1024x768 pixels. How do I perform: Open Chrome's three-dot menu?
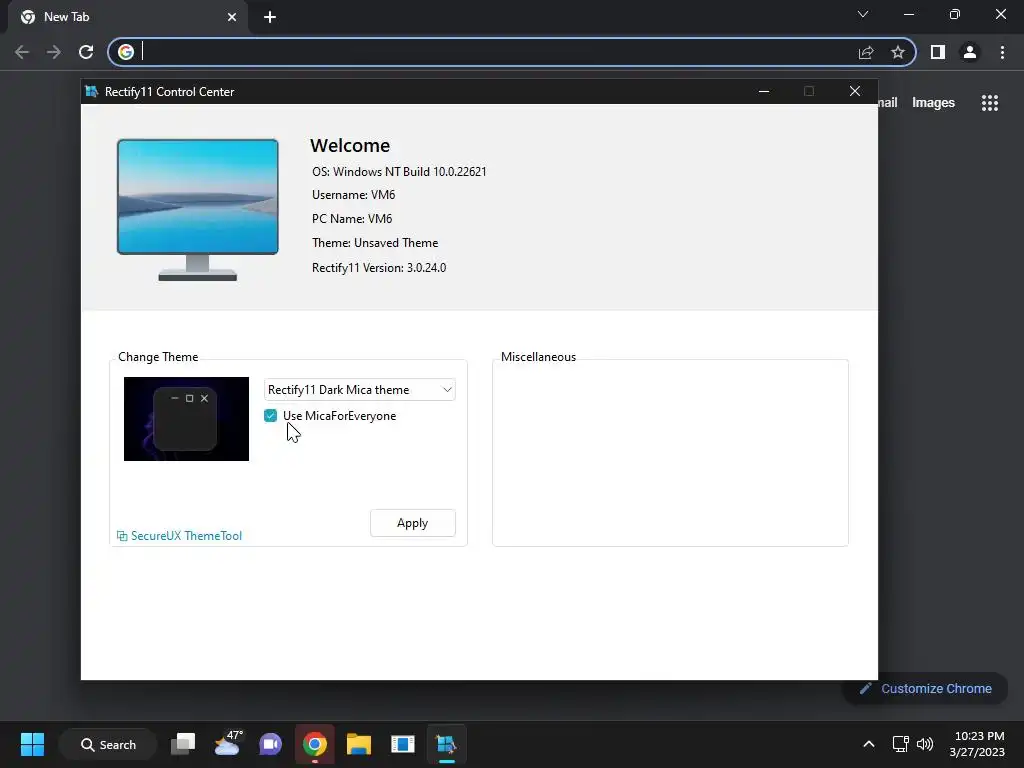(x=1002, y=52)
